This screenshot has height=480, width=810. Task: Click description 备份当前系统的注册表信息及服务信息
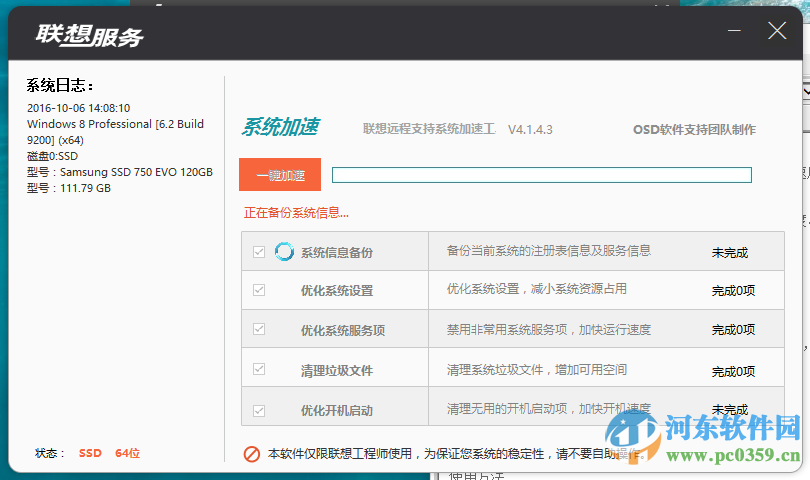549,251
